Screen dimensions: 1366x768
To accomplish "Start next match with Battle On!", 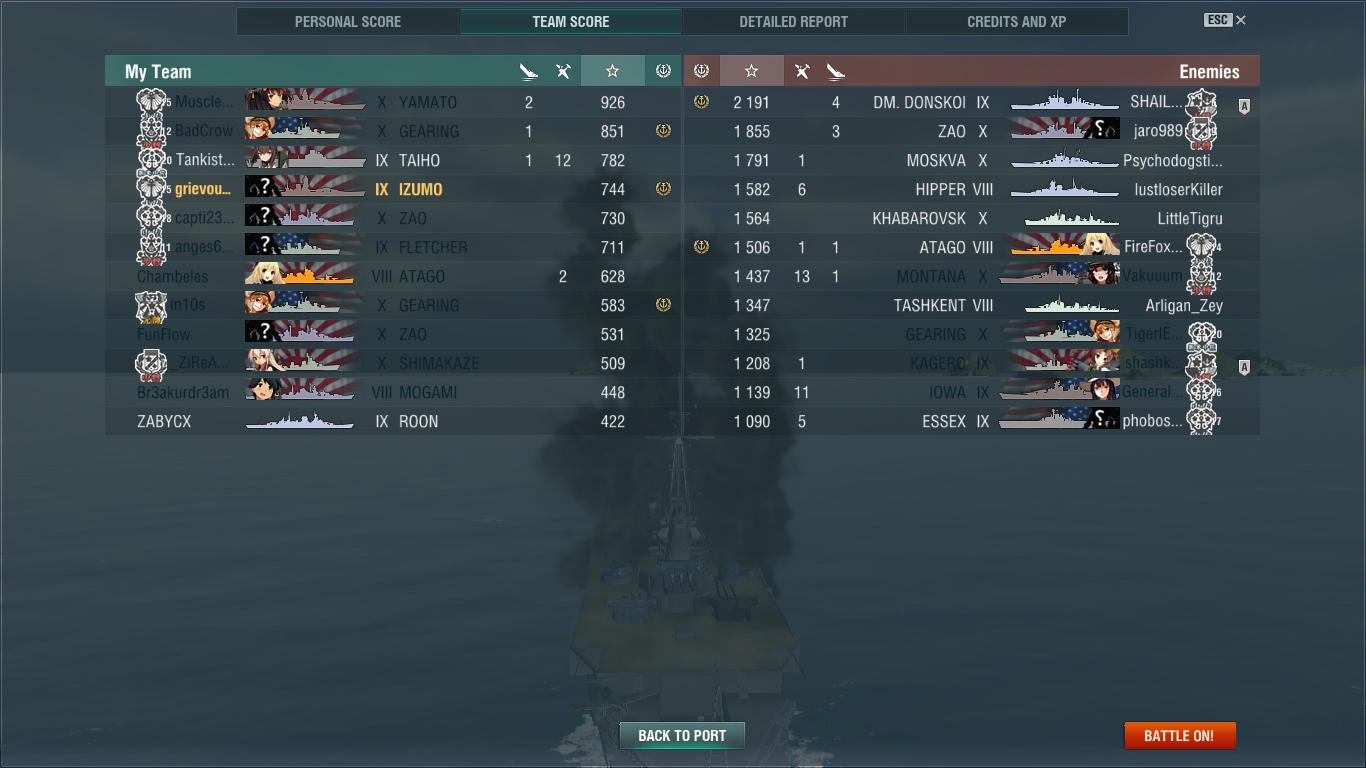I will (1180, 736).
